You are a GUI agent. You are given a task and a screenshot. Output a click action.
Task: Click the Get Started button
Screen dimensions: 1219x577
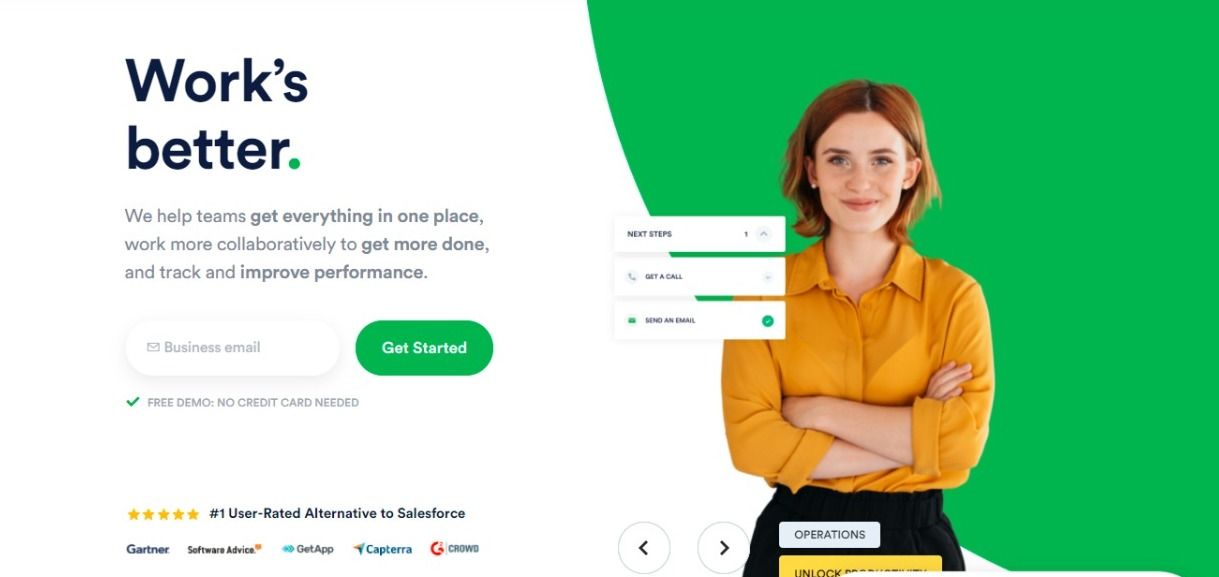click(424, 348)
